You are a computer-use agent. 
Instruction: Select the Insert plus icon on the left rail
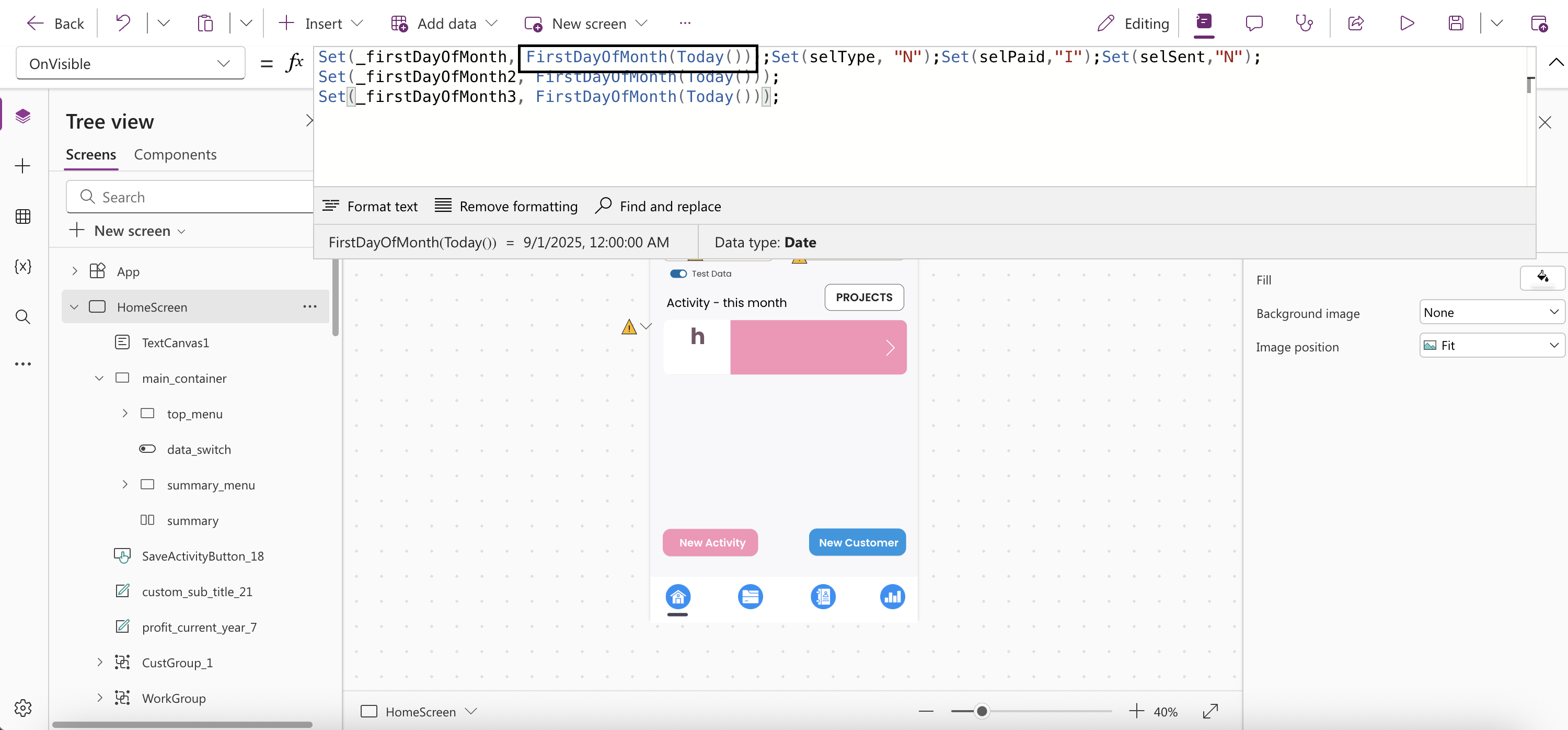(x=22, y=165)
